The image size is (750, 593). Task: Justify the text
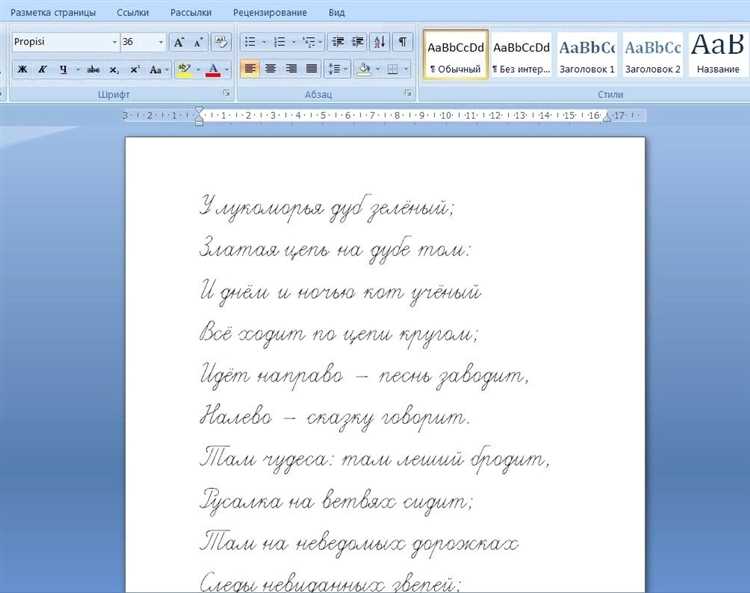point(311,70)
